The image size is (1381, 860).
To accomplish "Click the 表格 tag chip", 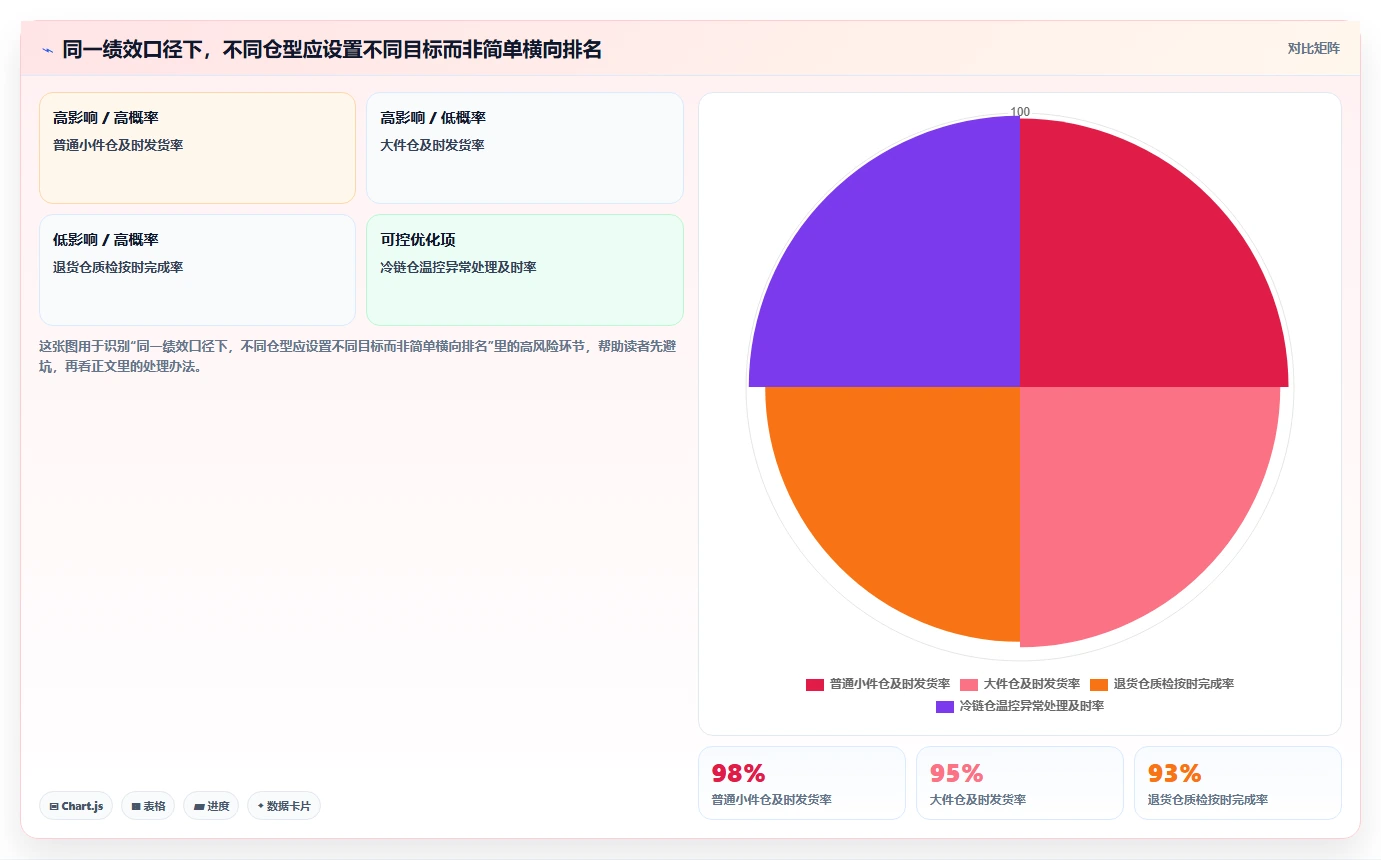I will click(x=148, y=806).
